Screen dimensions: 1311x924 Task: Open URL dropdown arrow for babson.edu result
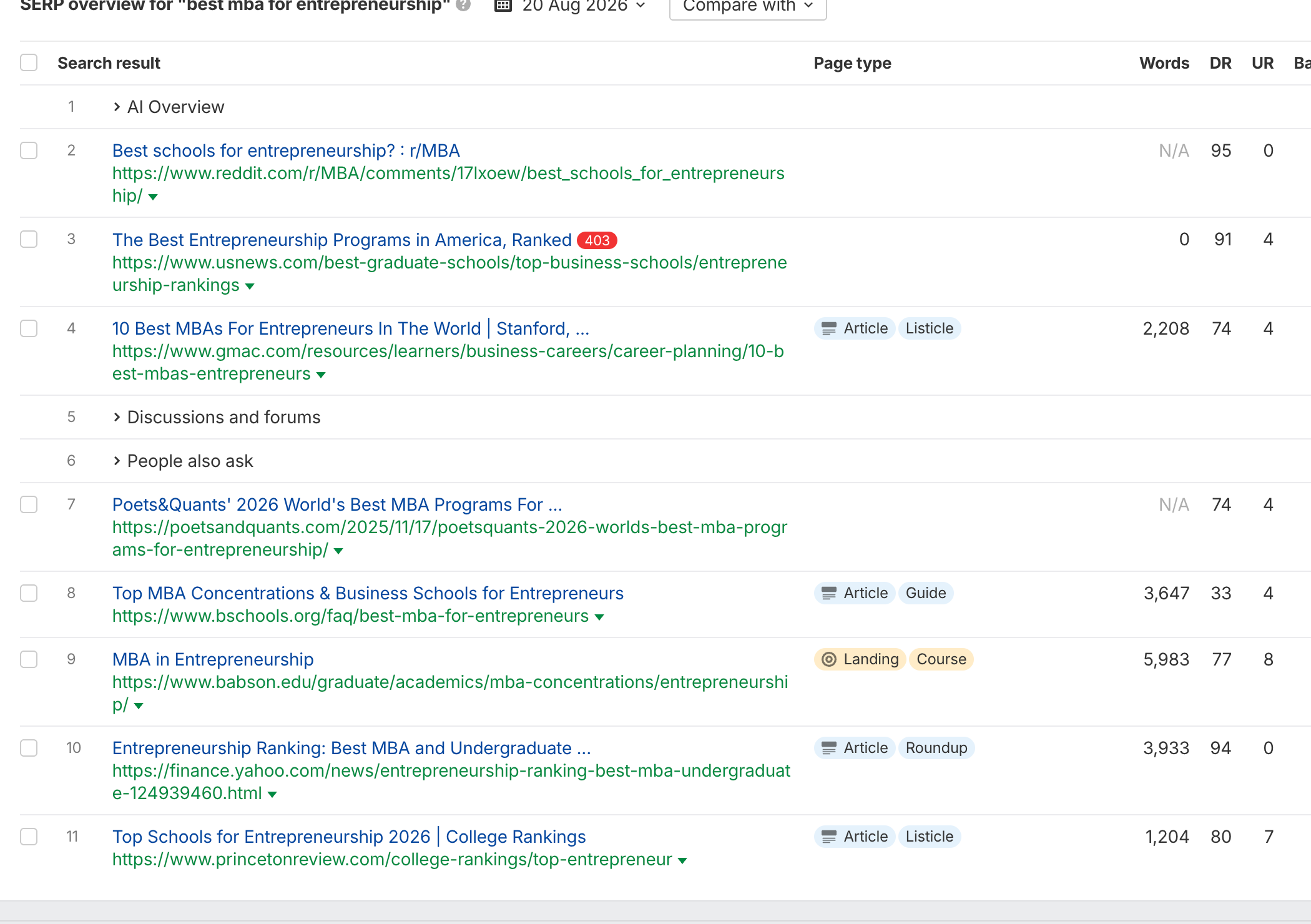[x=139, y=706]
